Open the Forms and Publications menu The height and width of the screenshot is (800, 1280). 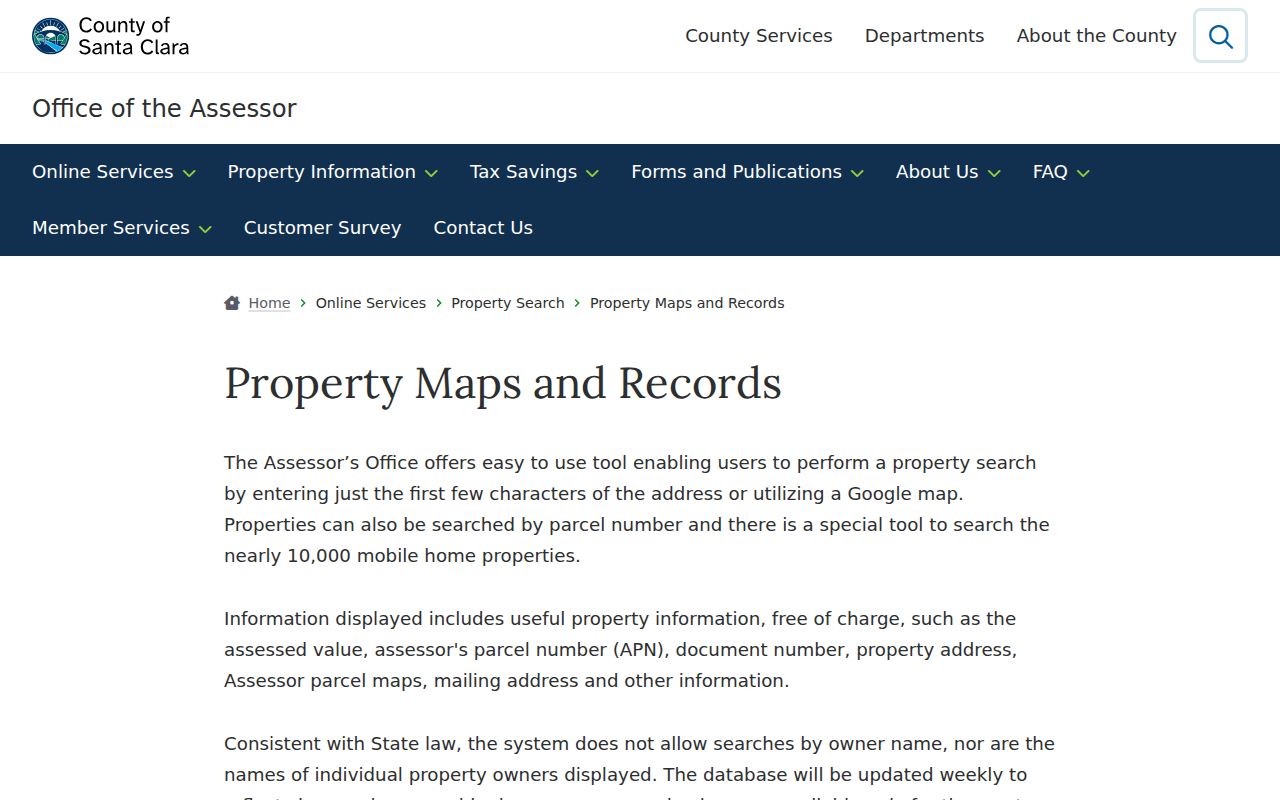click(x=736, y=172)
